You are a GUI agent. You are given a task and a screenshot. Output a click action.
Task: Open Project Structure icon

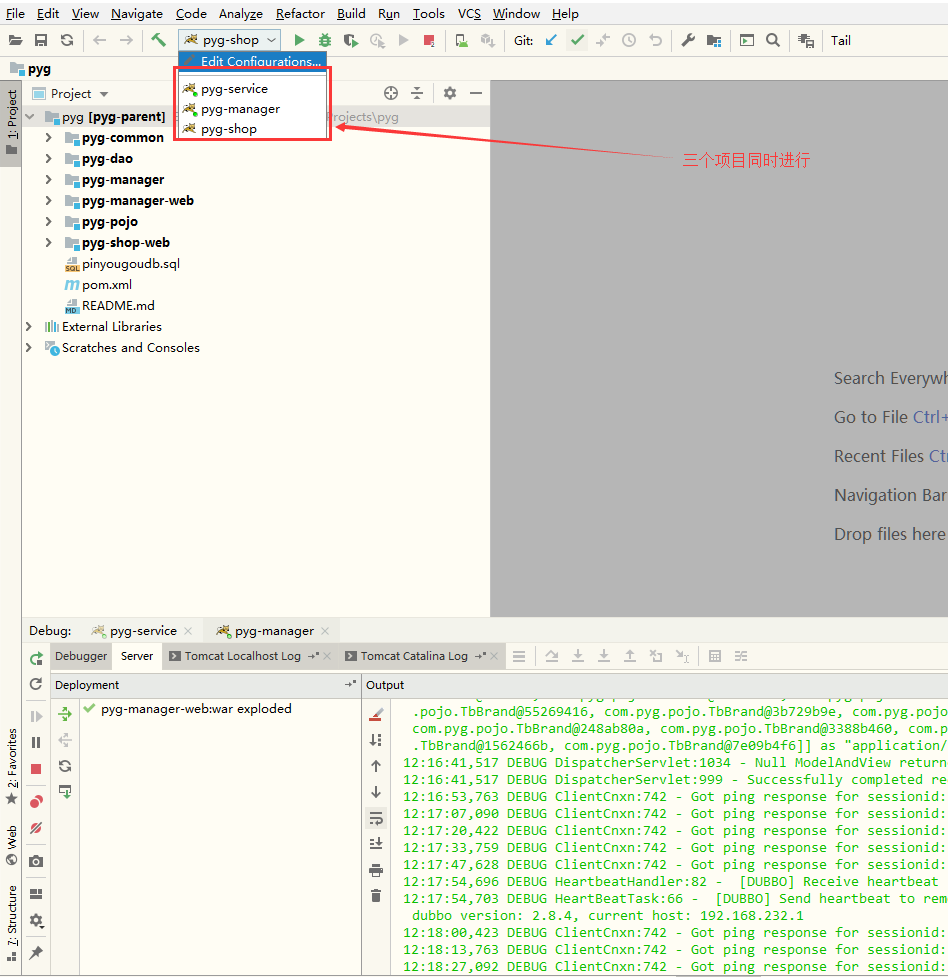tap(714, 41)
